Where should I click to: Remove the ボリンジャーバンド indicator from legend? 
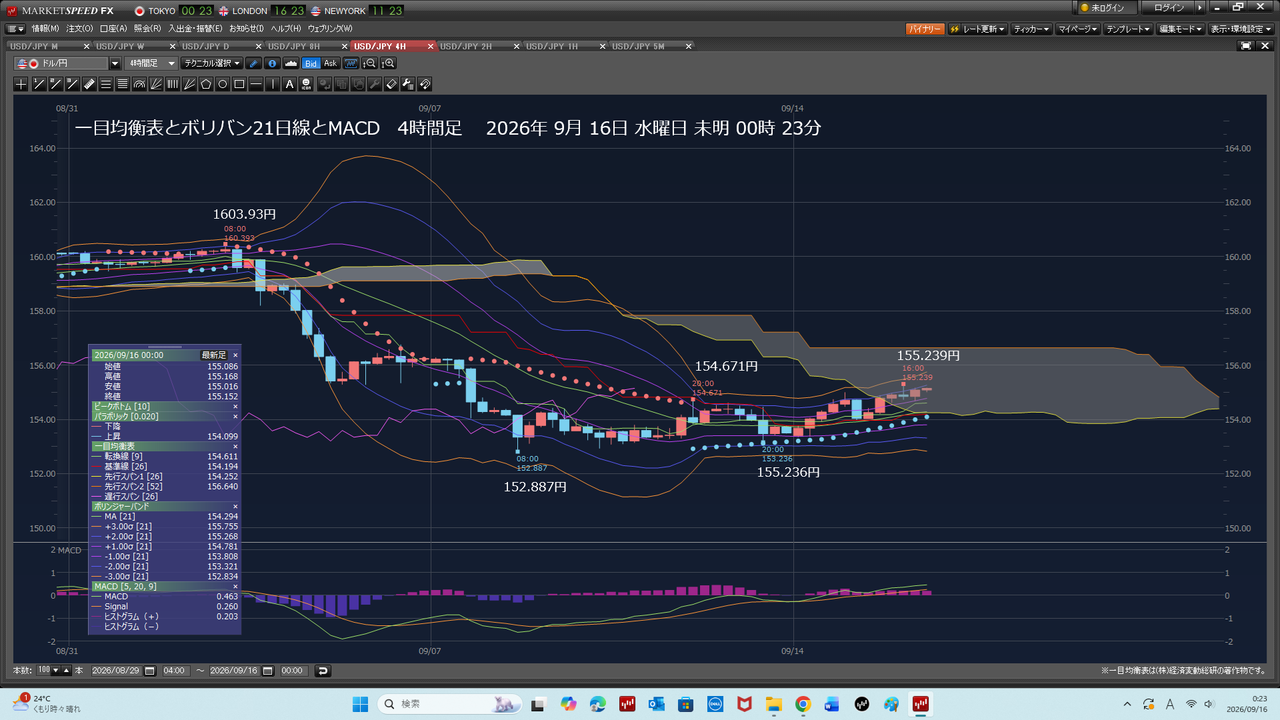(x=236, y=507)
